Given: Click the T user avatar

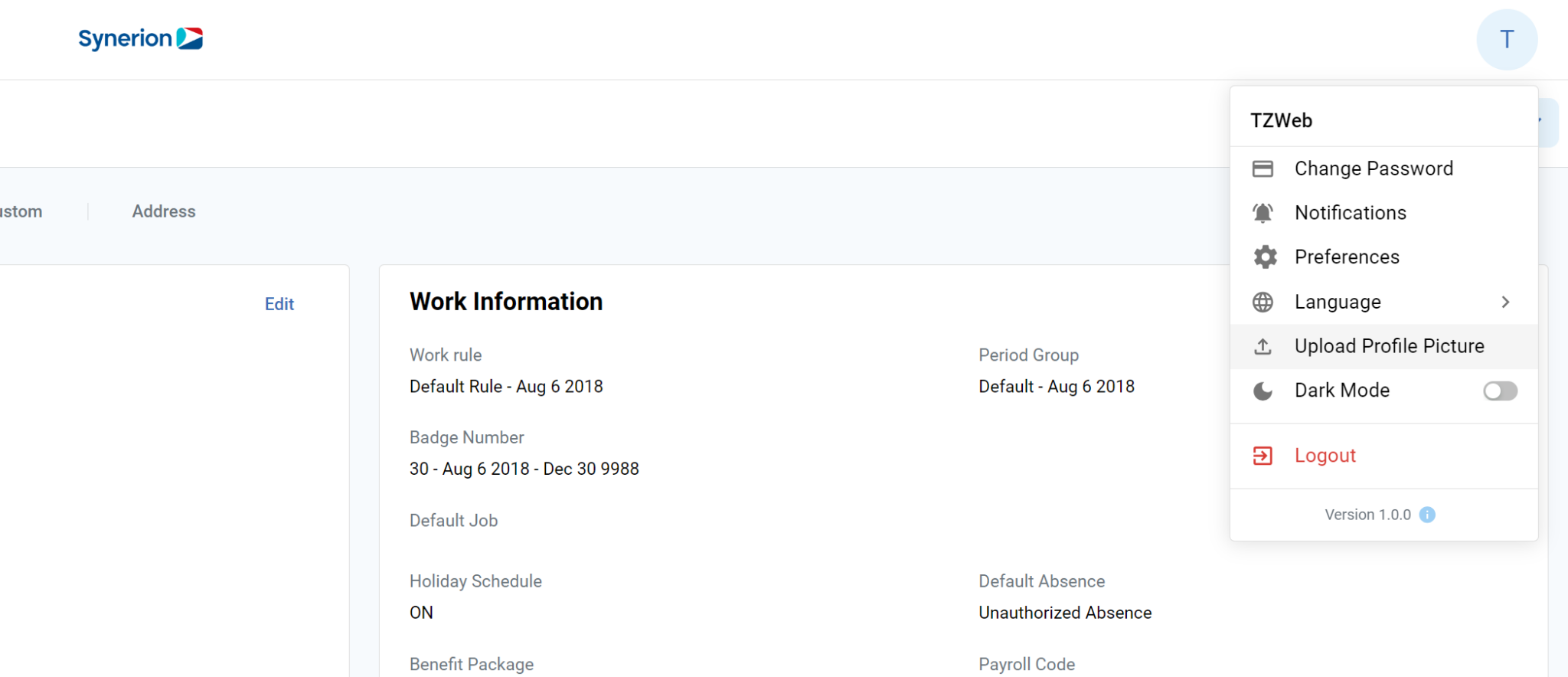Looking at the screenshot, I should click(1506, 40).
